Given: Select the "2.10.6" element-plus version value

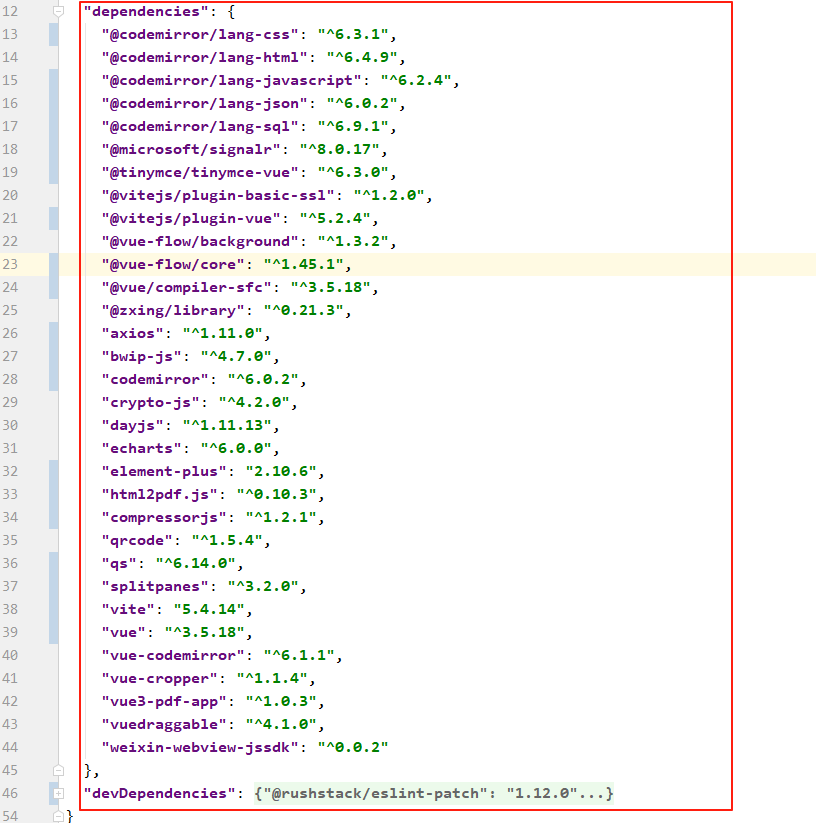Looking at the screenshot, I should coord(281,471).
